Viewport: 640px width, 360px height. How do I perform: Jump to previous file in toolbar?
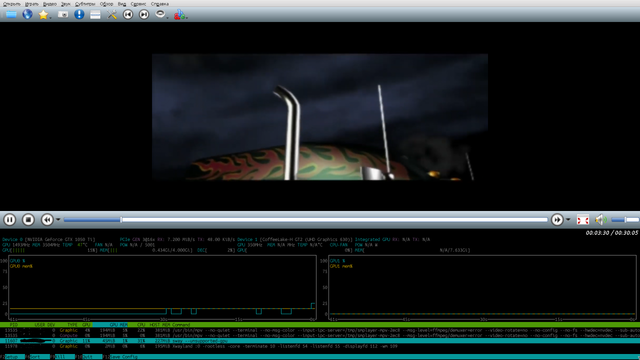tap(128, 15)
